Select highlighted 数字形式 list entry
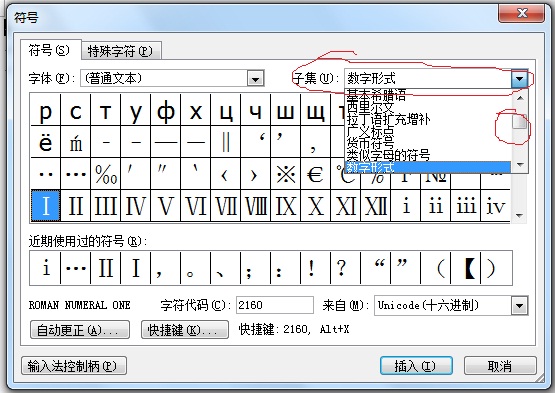This screenshot has width=555, height=393. click(428, 167)
